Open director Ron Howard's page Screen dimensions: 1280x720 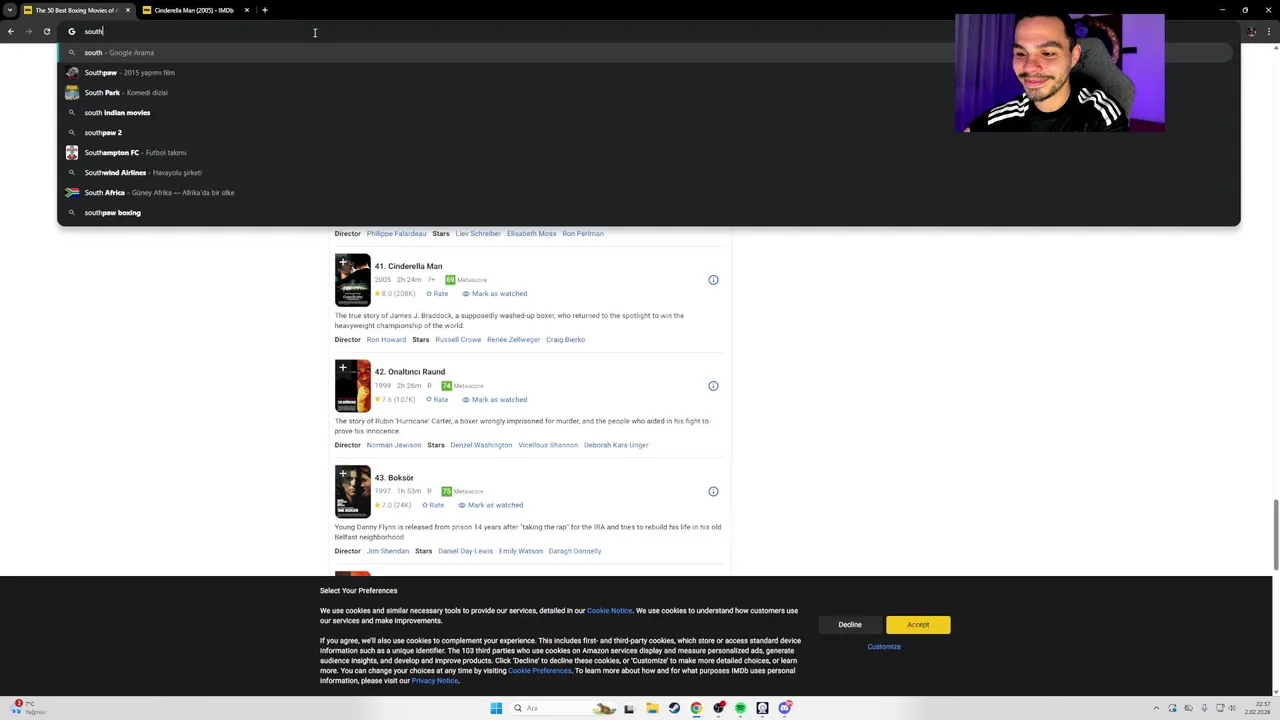click(x=386, y=340)
